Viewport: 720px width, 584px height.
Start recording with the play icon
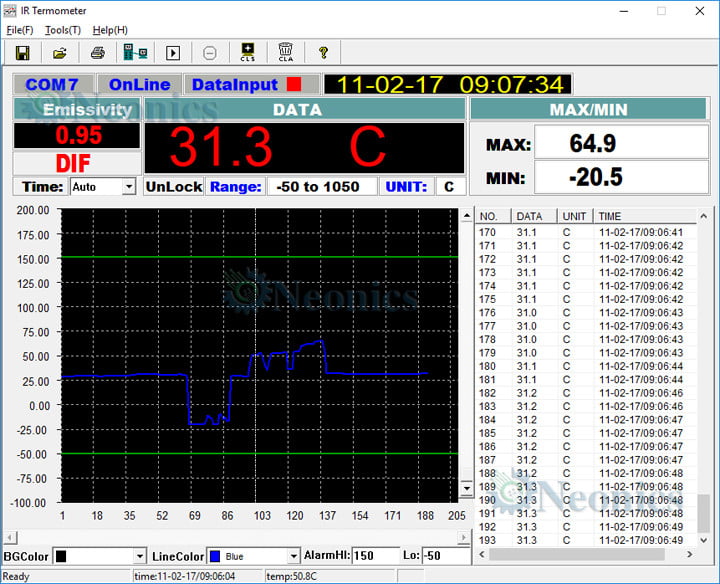pyautogui.click(x=173, y=53)
